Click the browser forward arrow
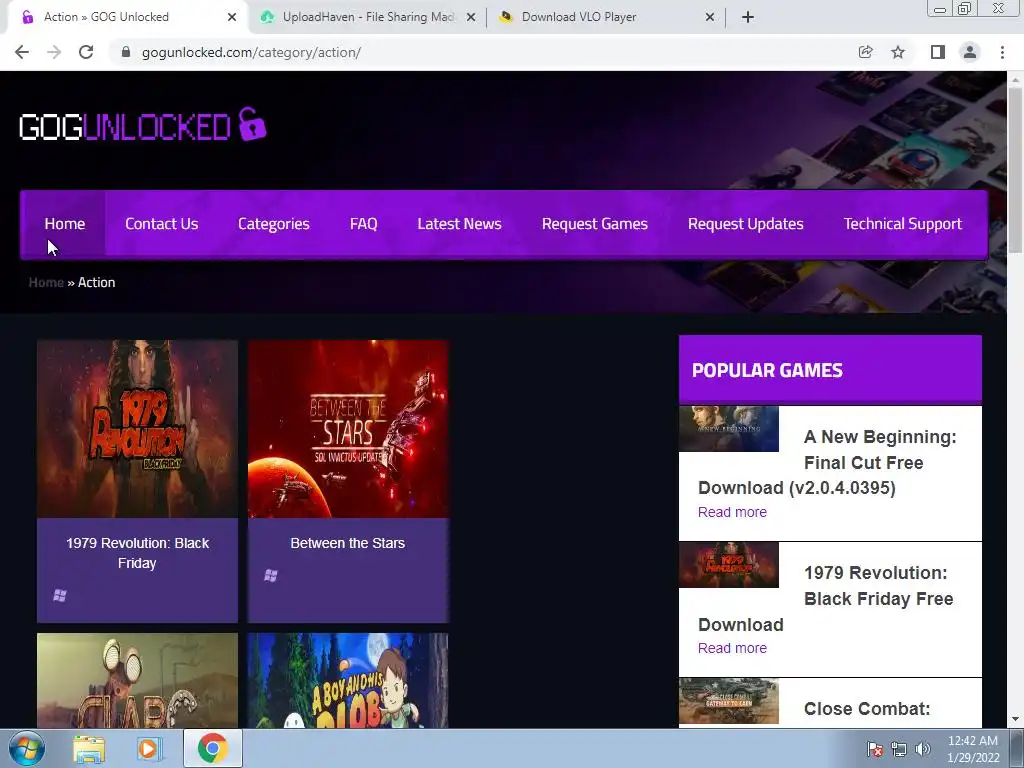1024x768 pixels. [54, 52]
